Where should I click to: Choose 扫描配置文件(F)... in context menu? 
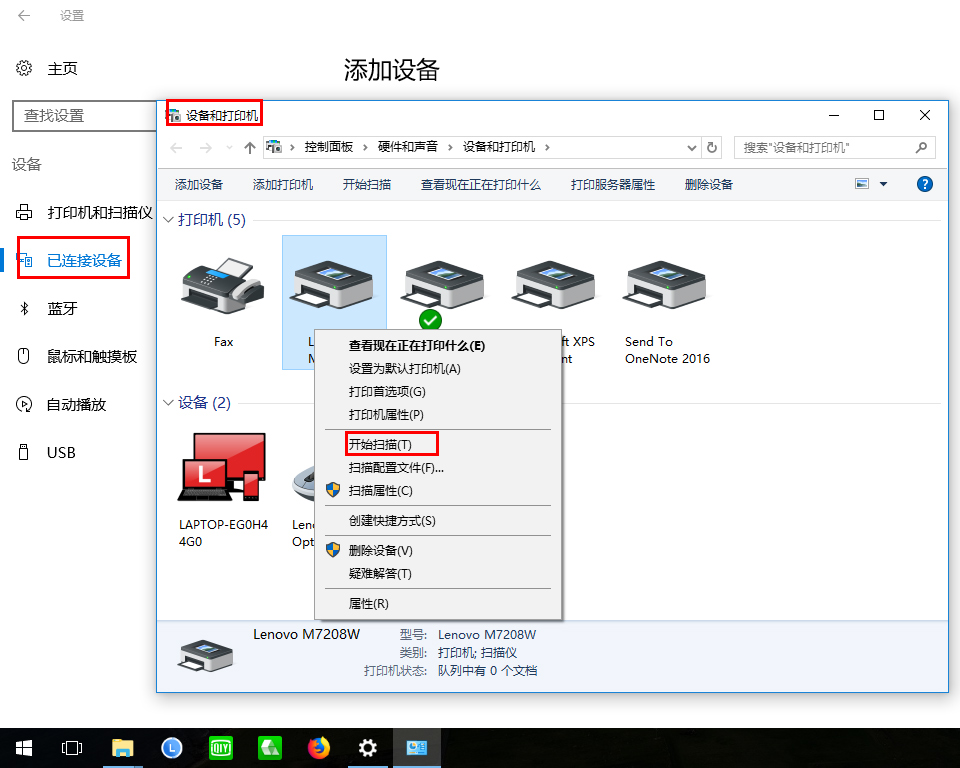click(438, 468)
